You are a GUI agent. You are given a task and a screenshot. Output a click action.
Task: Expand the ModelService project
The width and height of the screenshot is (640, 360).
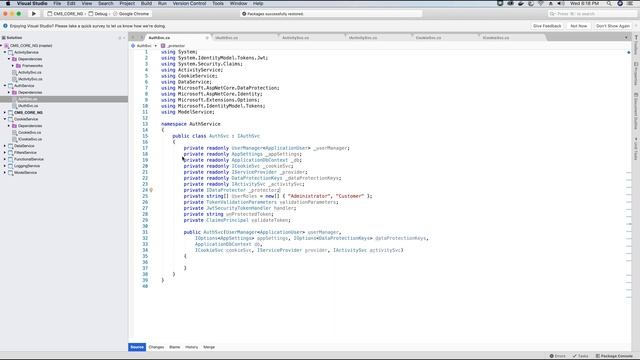coord(5,172)
